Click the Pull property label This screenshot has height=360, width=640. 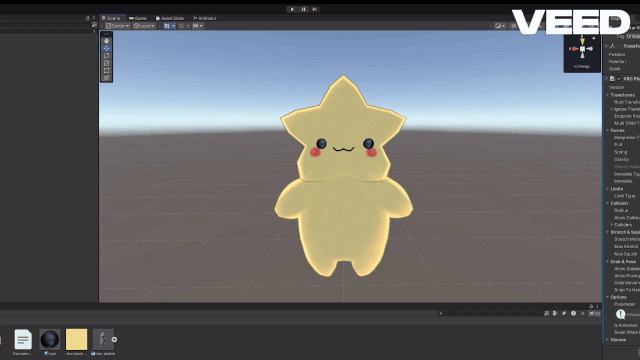point(618,144)
